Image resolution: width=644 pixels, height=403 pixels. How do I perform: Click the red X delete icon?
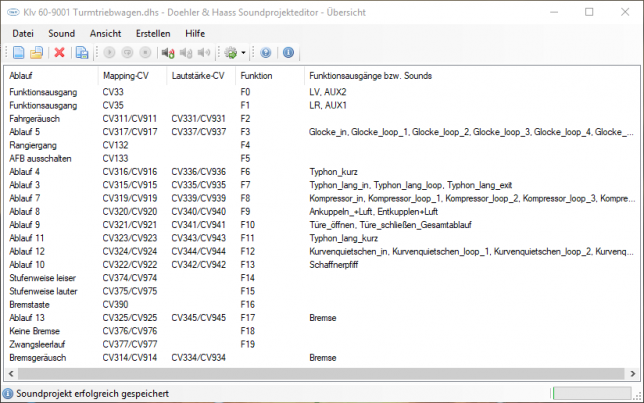pyautogui.click(x=60, y=53)
